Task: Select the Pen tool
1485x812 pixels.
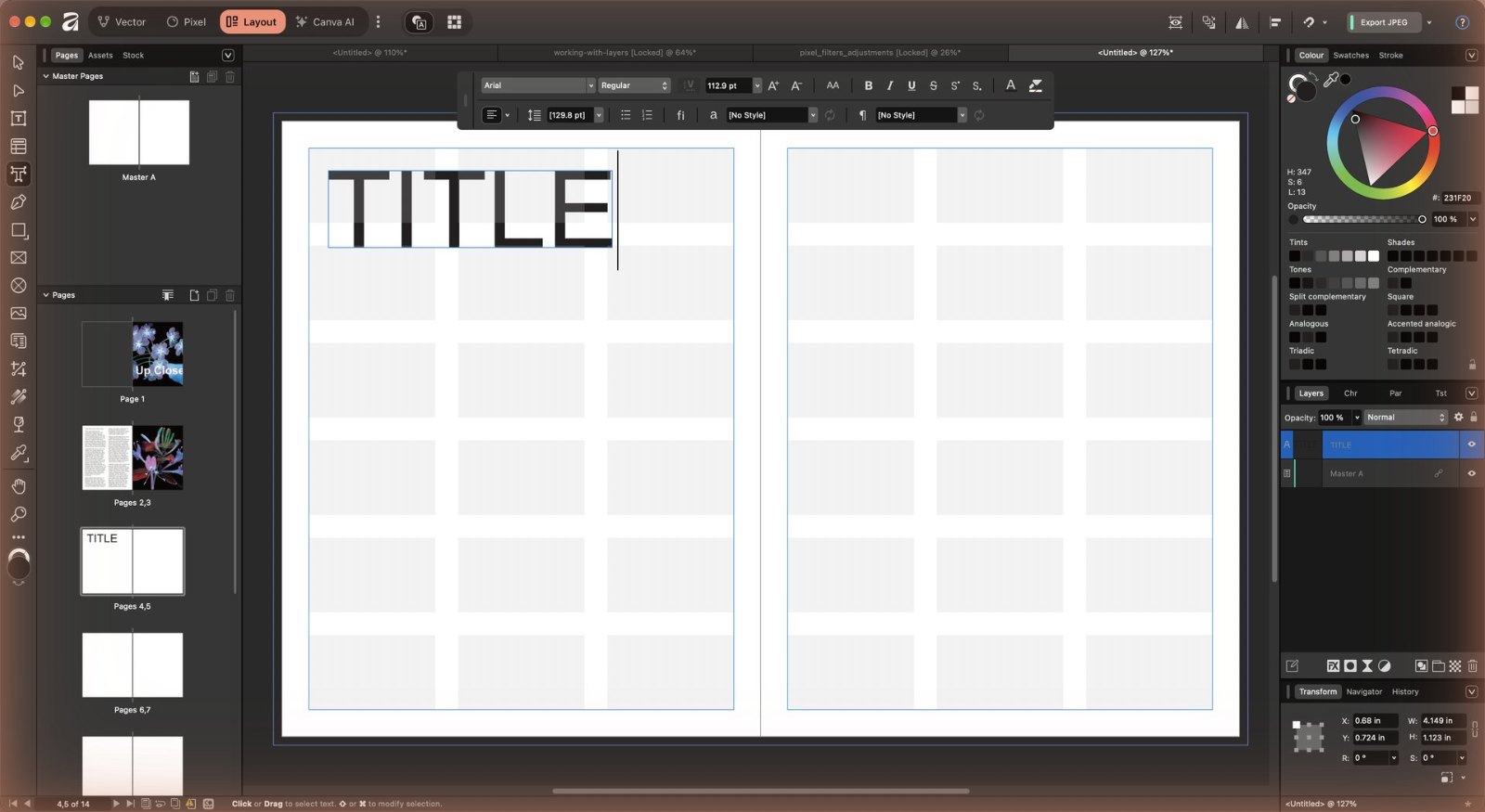Action: click(19, 201)
